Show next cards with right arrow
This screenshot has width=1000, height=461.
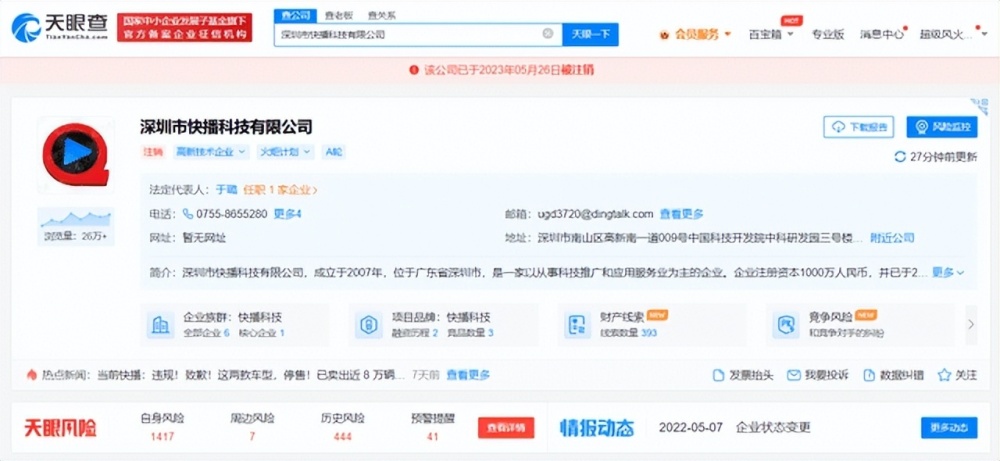pos(971,325)
